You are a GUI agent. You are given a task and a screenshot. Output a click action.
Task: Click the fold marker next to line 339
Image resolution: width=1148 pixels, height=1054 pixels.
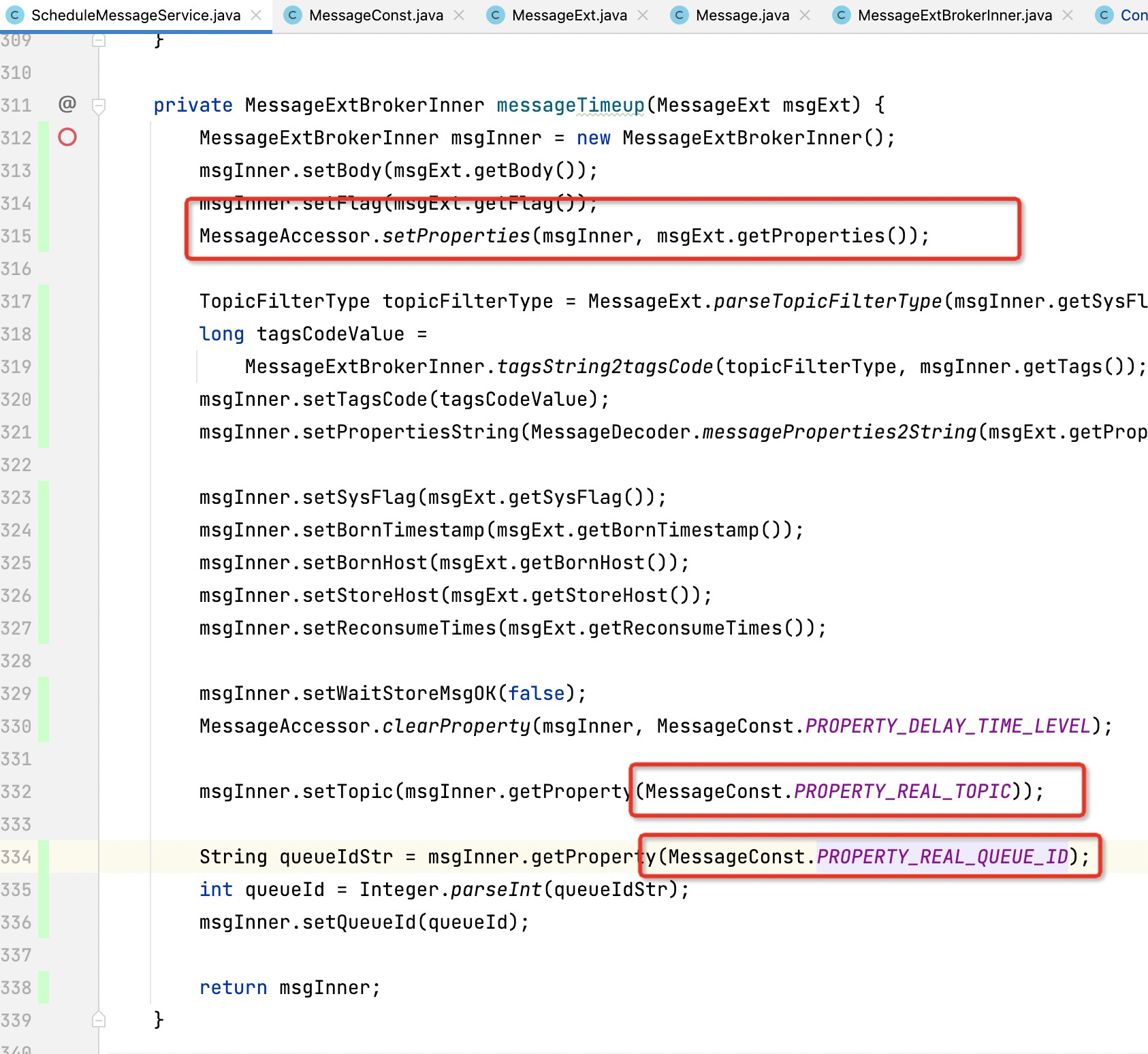point(98,1019)
